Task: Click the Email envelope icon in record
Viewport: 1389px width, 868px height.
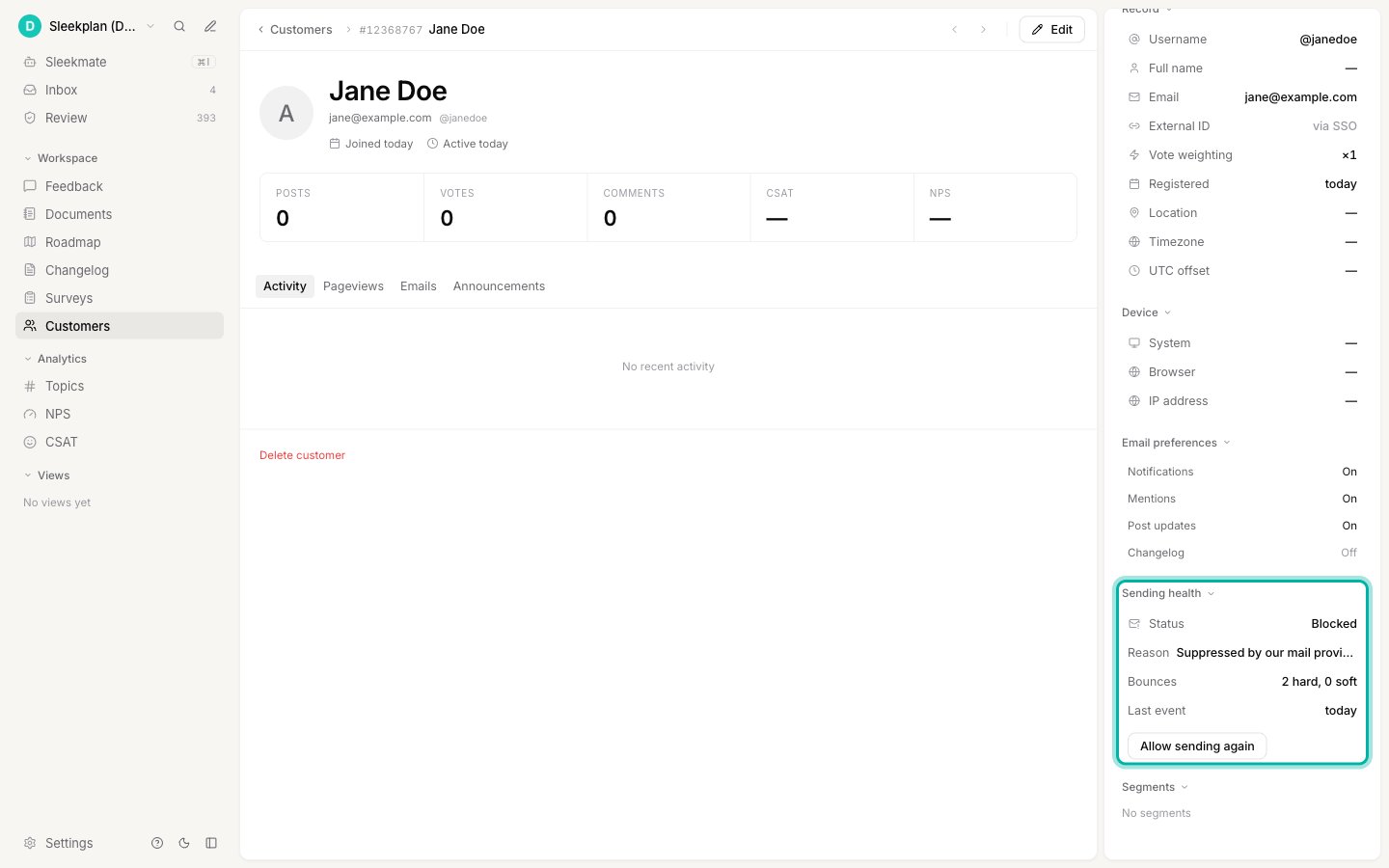Action: click(x=1134, y=97)
